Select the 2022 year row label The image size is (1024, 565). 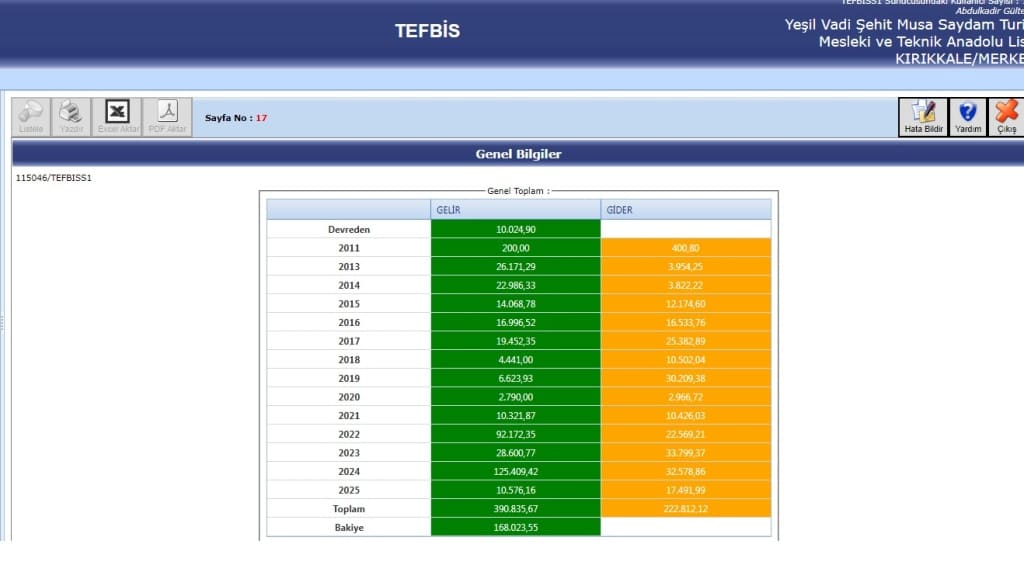click(x=349, y=434)
